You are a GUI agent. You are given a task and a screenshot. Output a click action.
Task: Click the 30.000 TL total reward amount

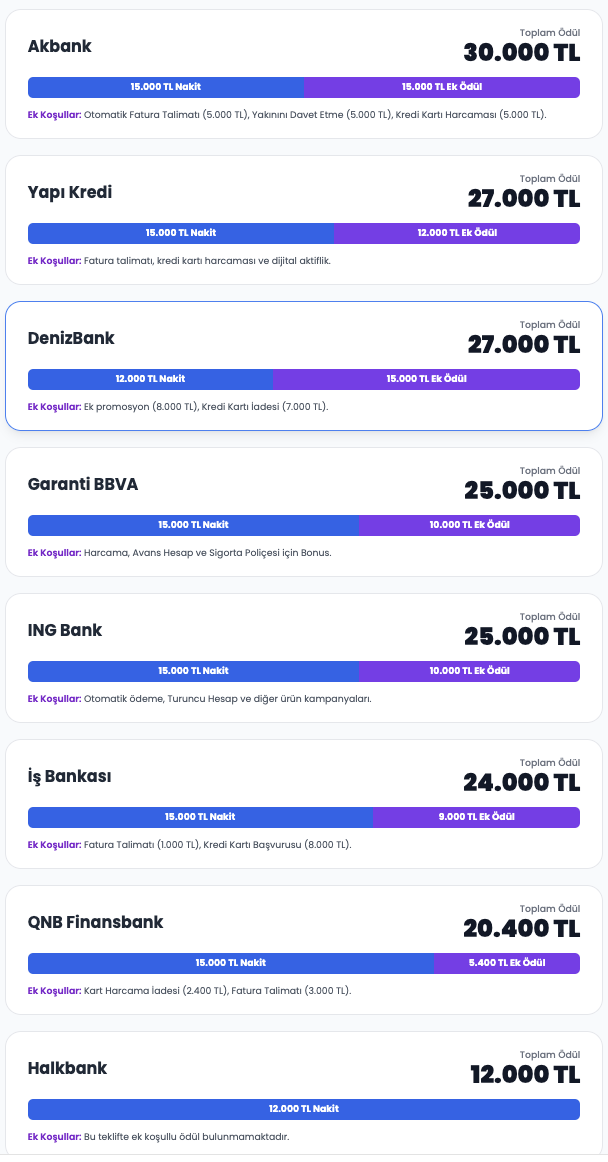click(521, 52)
